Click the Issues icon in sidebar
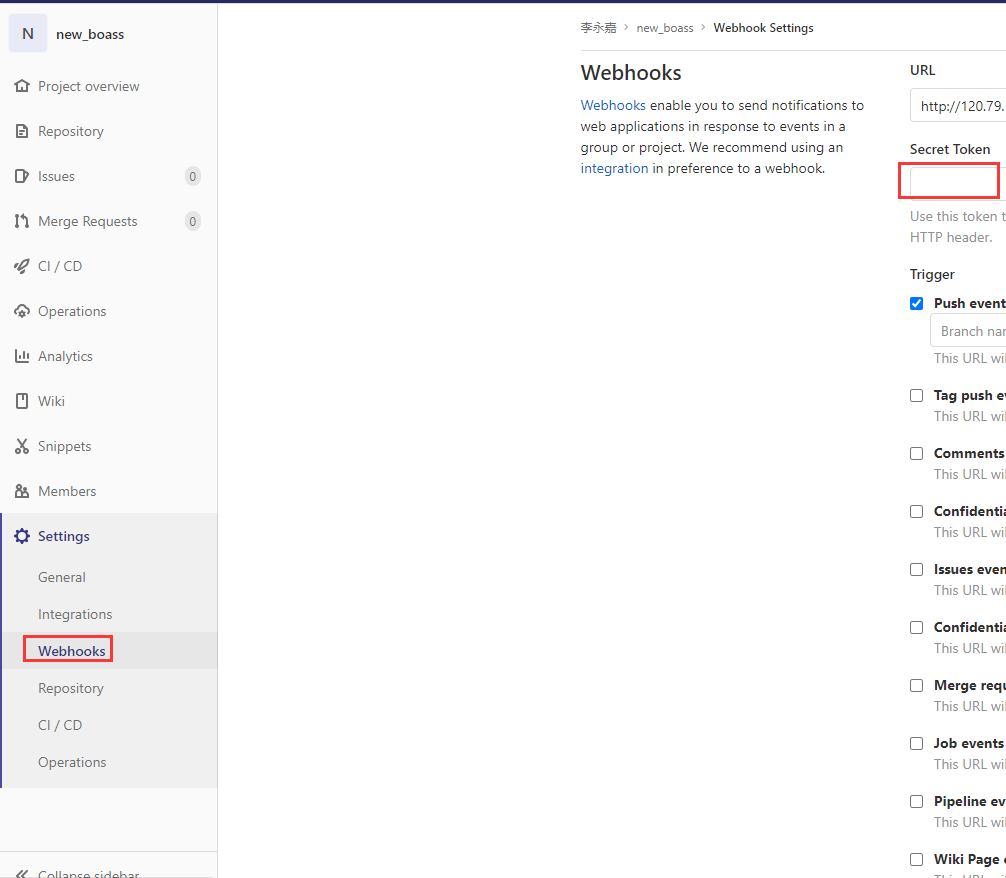 pos(22,176)
